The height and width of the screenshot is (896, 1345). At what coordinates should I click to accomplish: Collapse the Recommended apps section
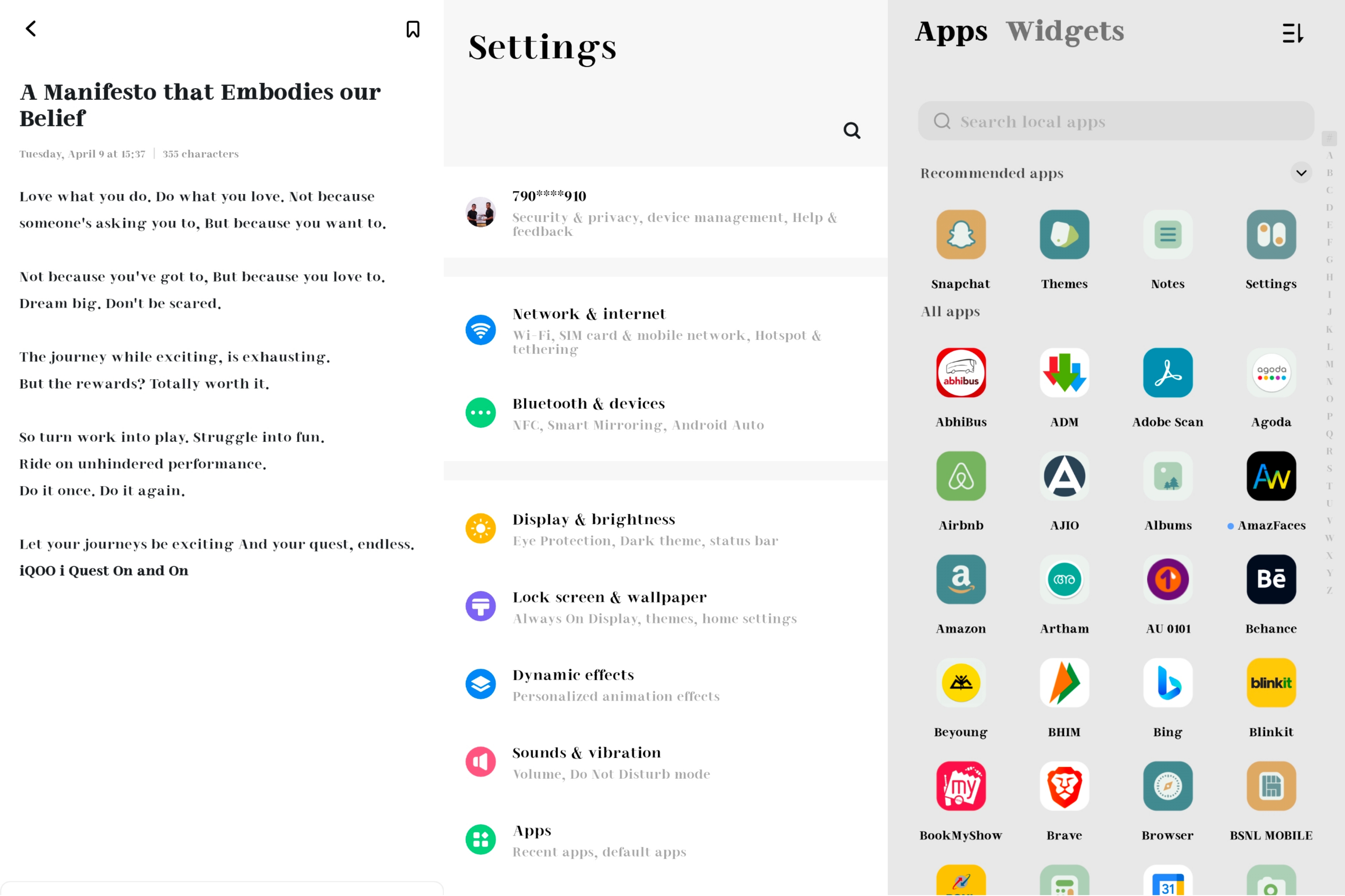coord(1301,173)
